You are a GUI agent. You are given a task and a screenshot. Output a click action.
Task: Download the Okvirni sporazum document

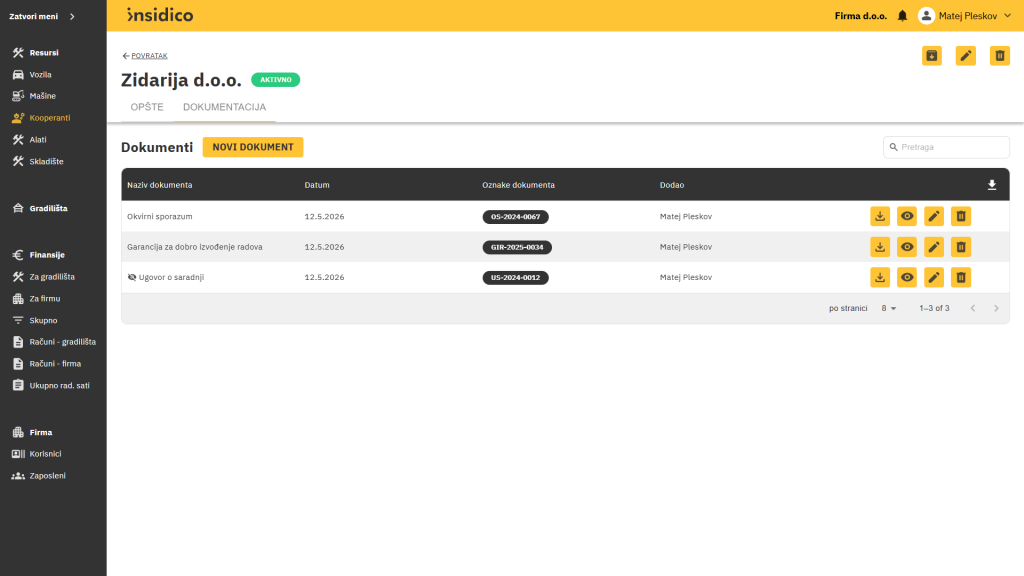pyautogui.click(x=880, y=216)
